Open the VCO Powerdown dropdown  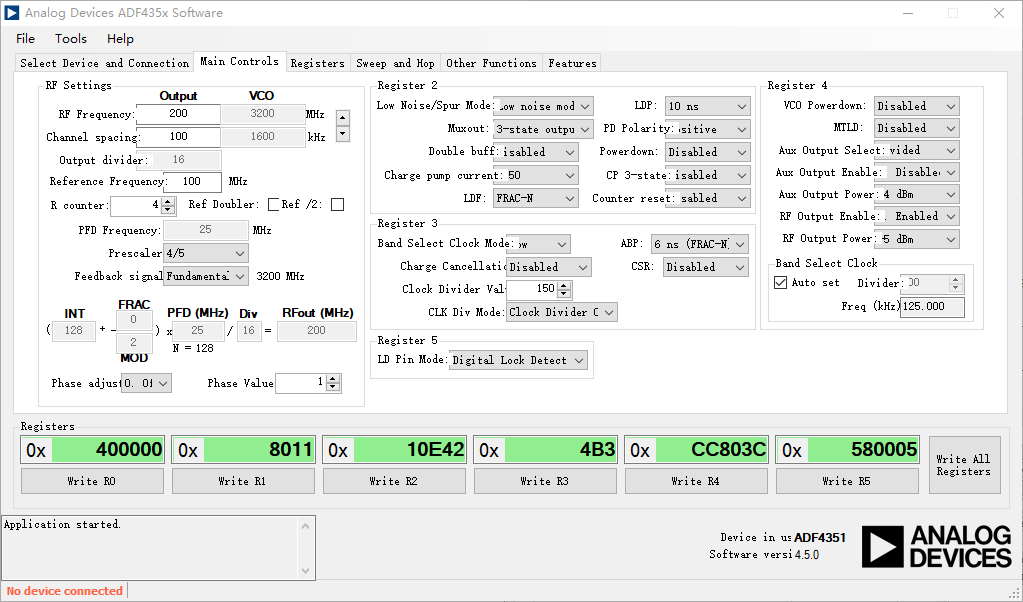click(x=917, y=106)
